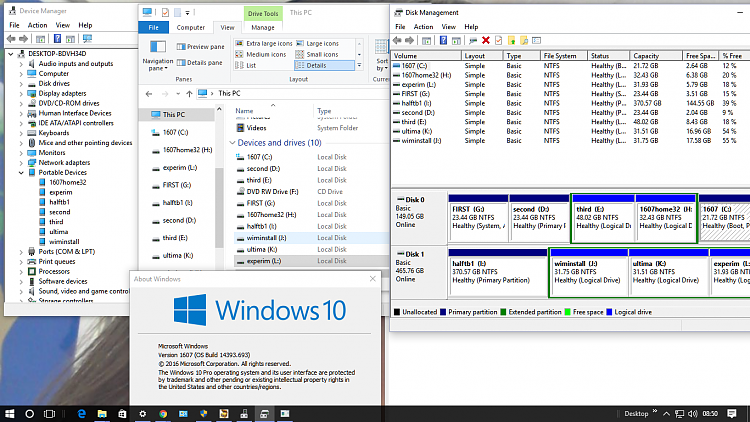Collapse the Devices and drives group
The height and width of the screenshot is (422, 750).
point(232,143)
